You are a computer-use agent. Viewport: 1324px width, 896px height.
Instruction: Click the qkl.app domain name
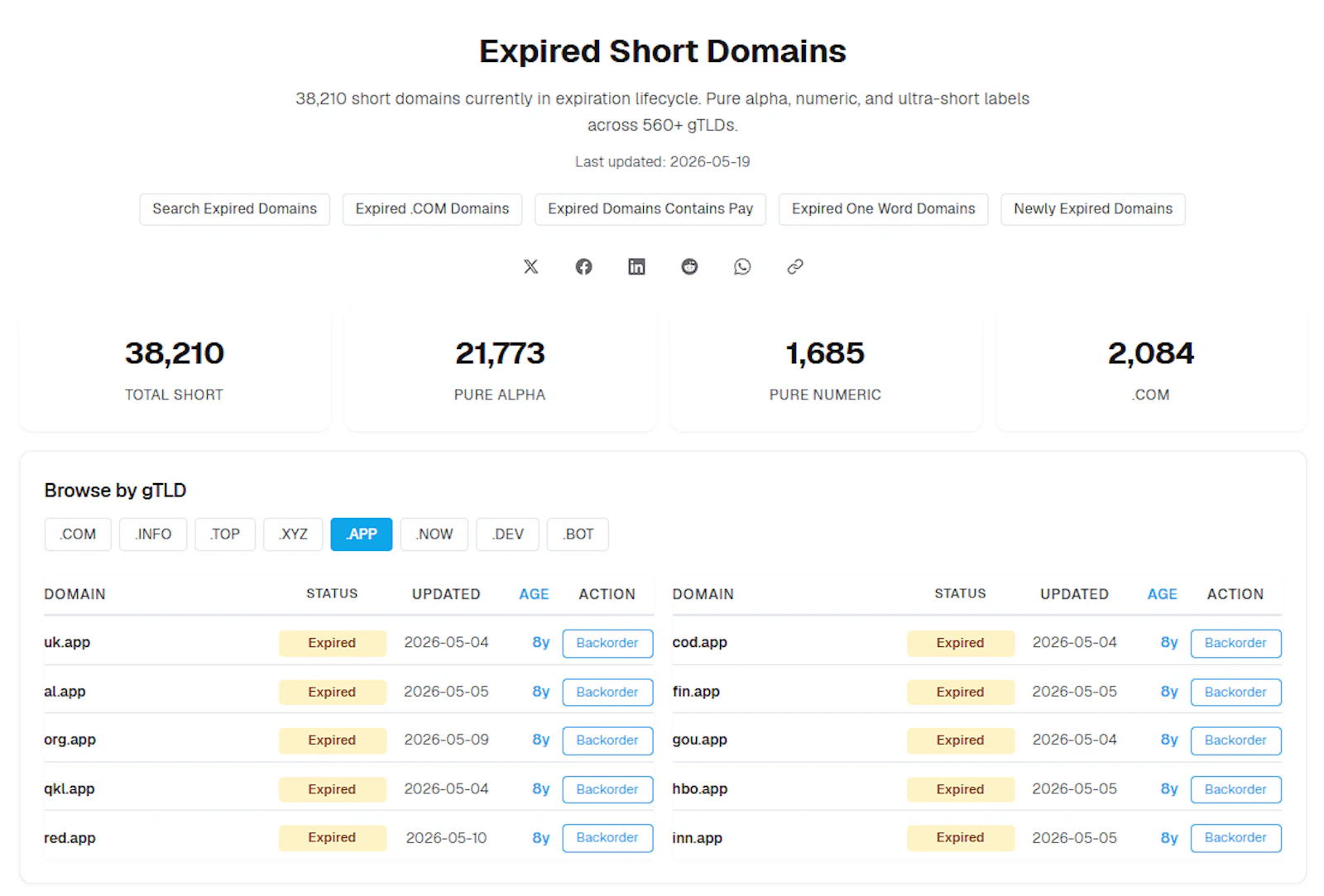click(x=70, y=788)
